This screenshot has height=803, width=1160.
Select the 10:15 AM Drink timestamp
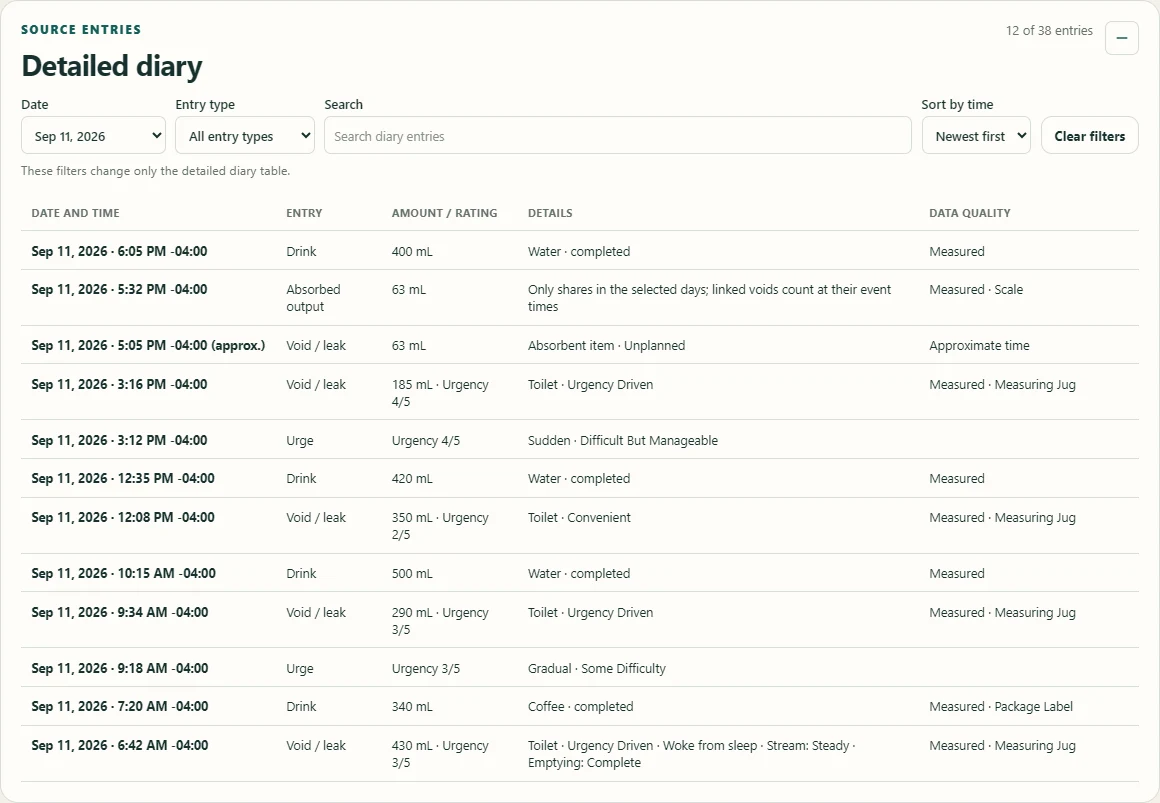[124, 574]
